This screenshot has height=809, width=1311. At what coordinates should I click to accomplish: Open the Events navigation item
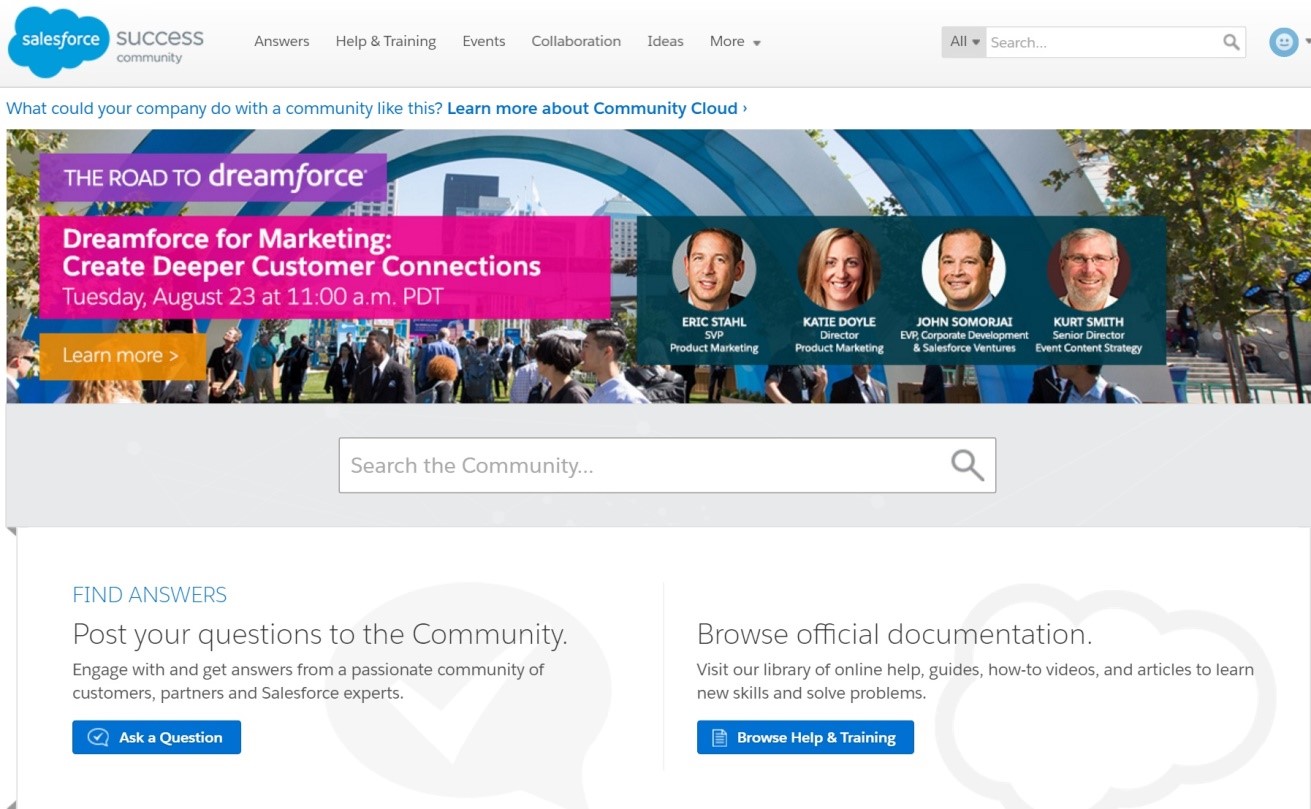(483, 41)
